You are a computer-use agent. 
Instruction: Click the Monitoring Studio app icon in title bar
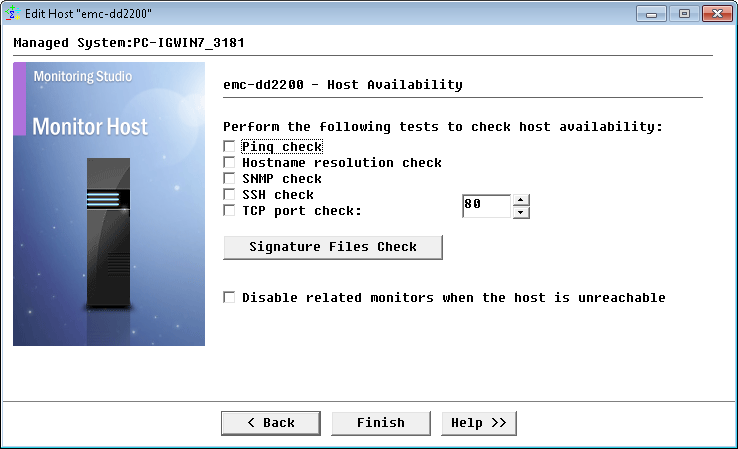point(13,13)
